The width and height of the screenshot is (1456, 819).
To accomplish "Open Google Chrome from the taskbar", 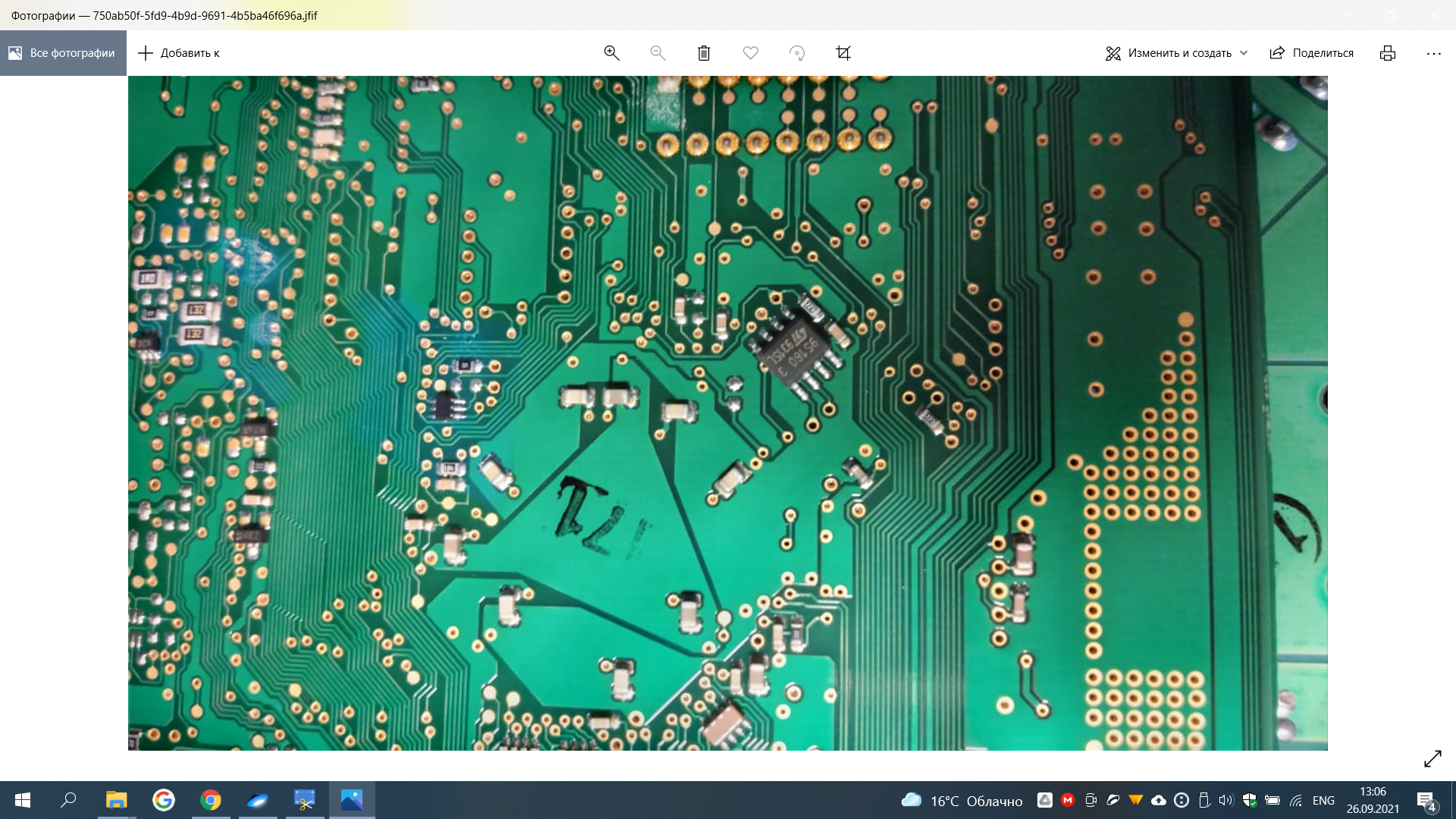I will point(211,800).
